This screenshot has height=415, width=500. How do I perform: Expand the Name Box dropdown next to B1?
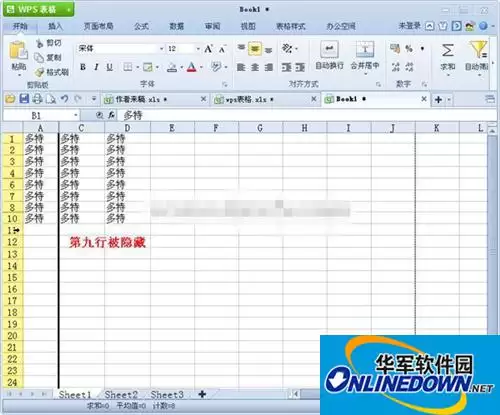click(76, 115)
